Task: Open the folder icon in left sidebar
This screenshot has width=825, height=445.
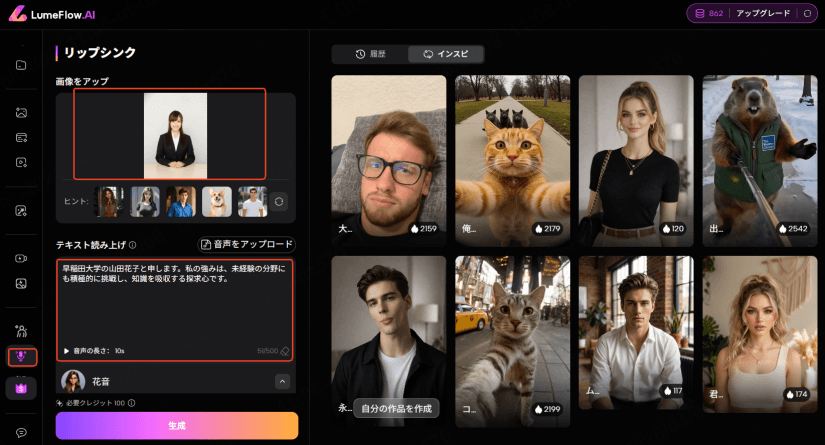Action: click(x=21, y=65)
